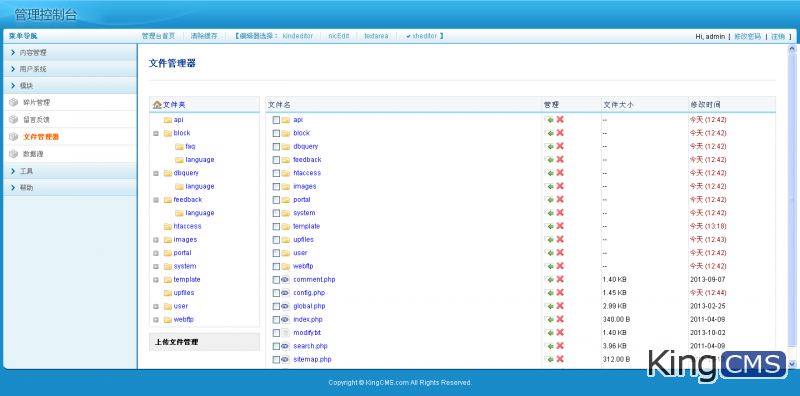
Task: Click the cube icon next to 留言反馈
Action: [x=13, y=119]
